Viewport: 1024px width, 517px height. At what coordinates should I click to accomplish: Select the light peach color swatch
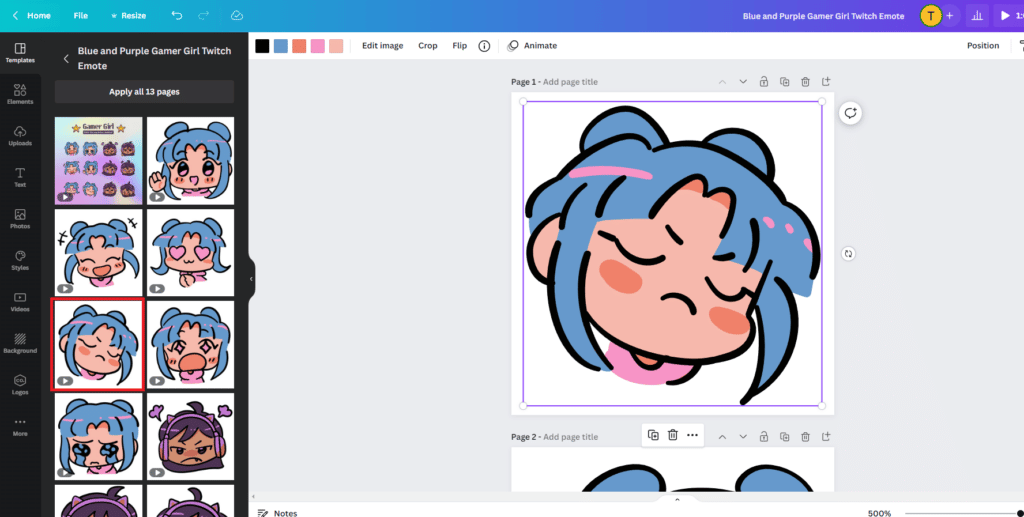336,46
